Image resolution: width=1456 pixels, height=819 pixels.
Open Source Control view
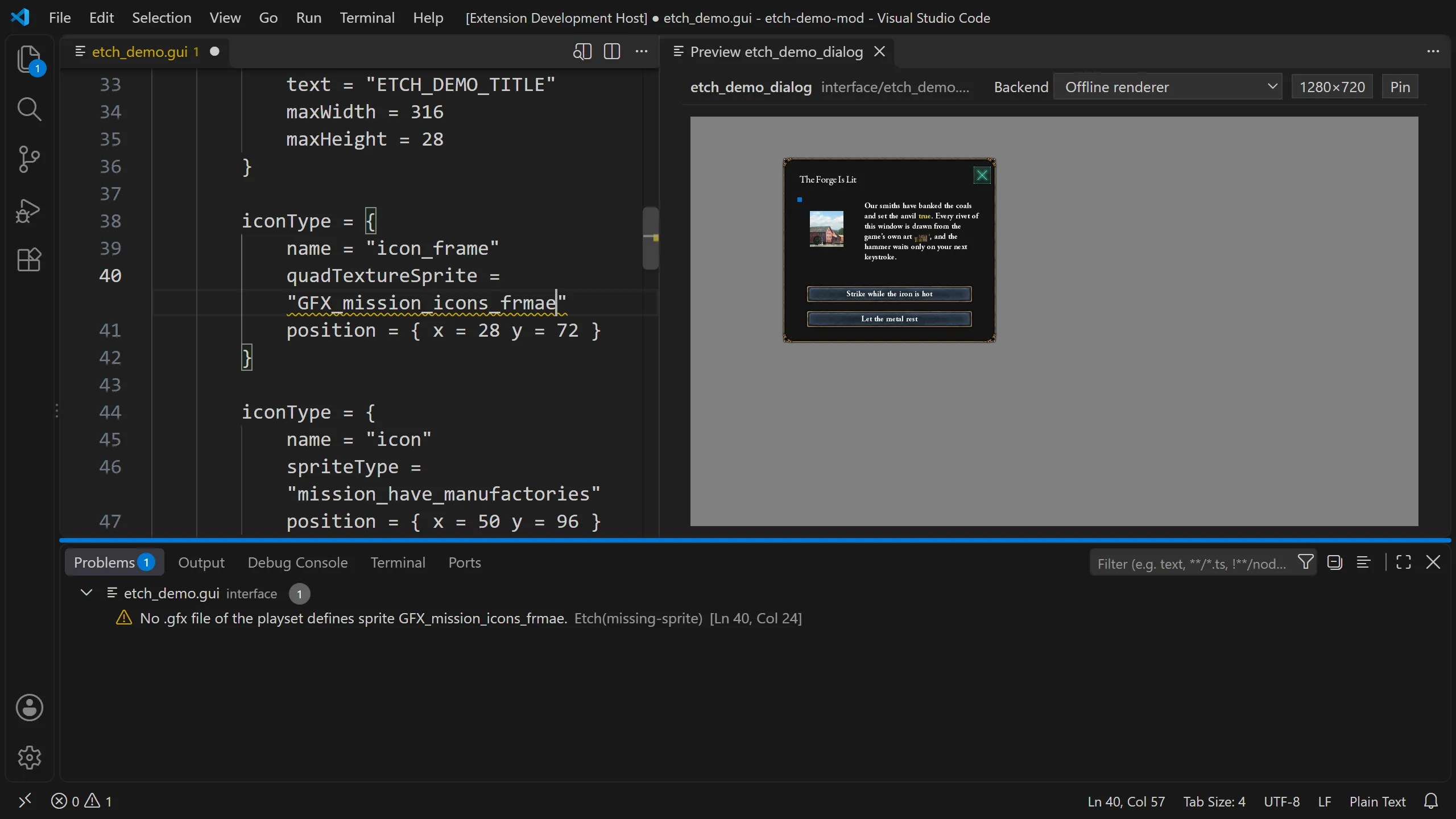pyautogui.click(x=29, y=159)
